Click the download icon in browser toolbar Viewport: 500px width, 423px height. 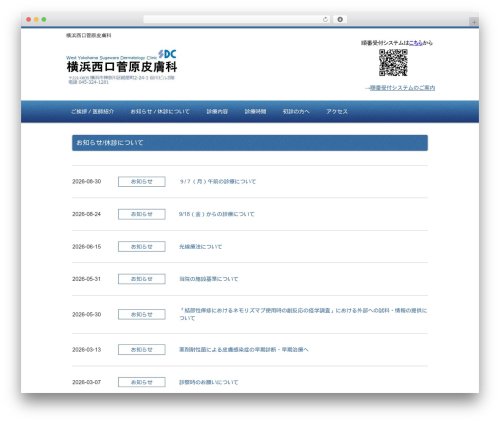pyautogui.click(x=340, y=19)
